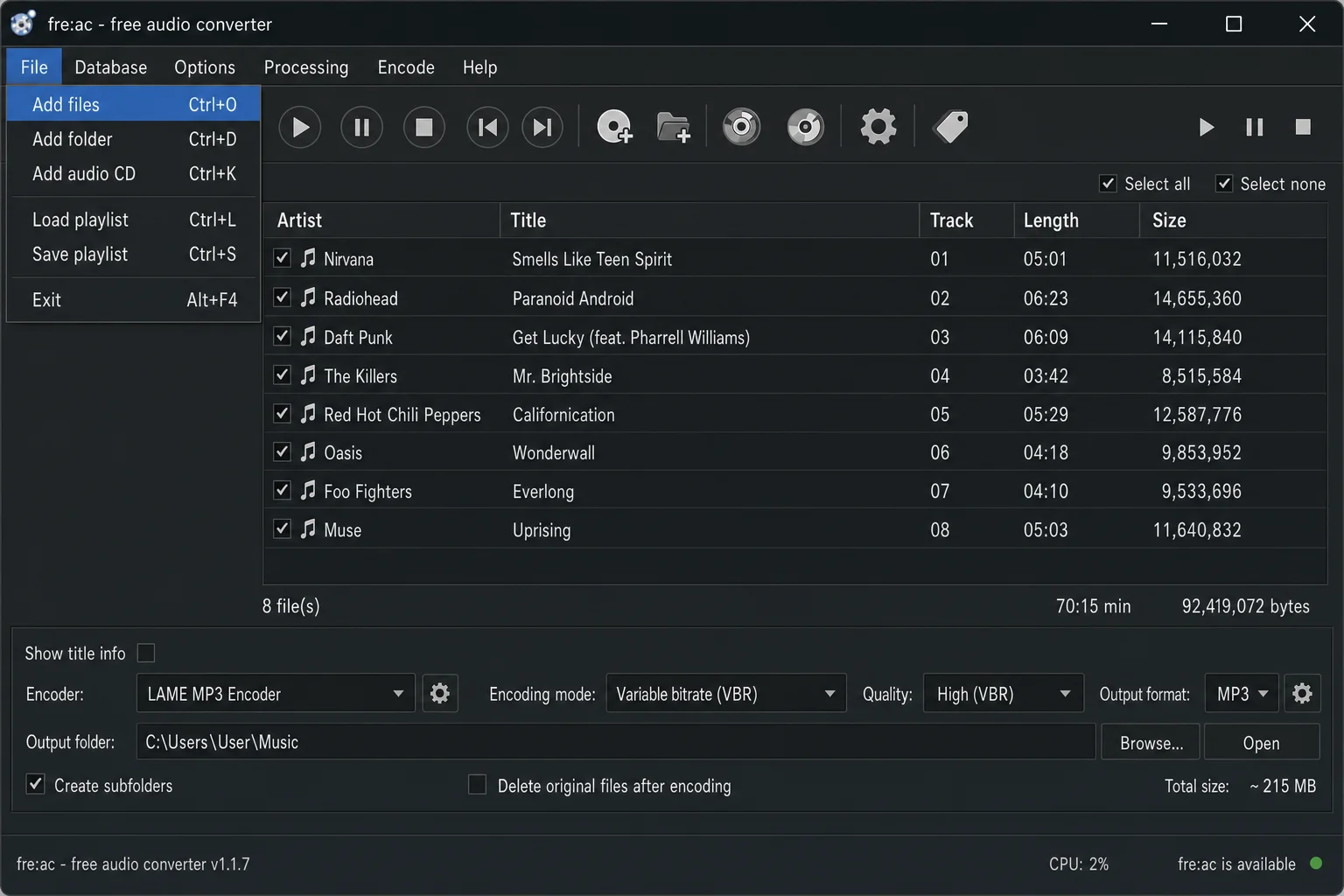The height and width of the screenshot is (896, 1344).
Task: Uncheck the Red Hot Chili Peppers checkbox
Action: [282, 413]
